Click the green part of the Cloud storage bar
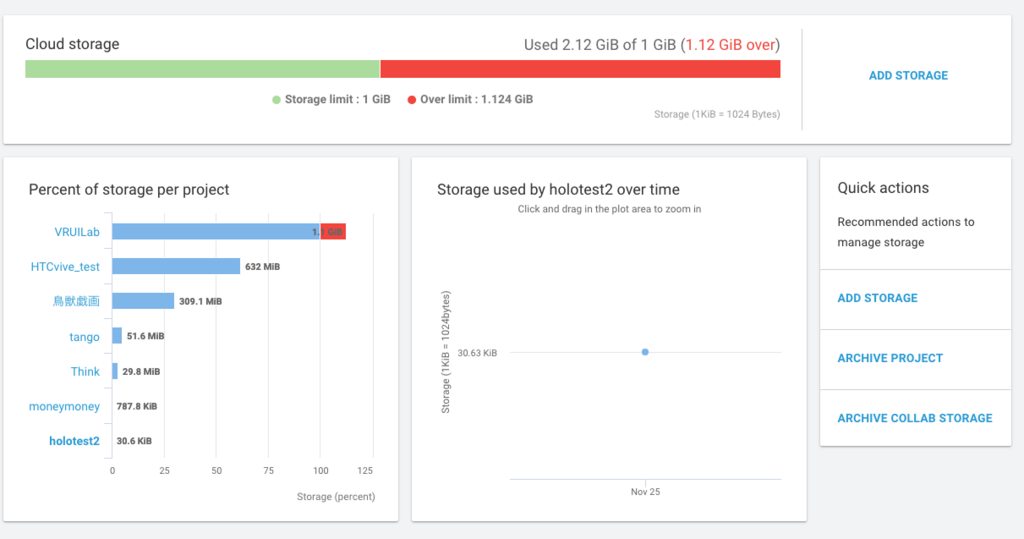1024x539 pixels. tap(202, 69)
